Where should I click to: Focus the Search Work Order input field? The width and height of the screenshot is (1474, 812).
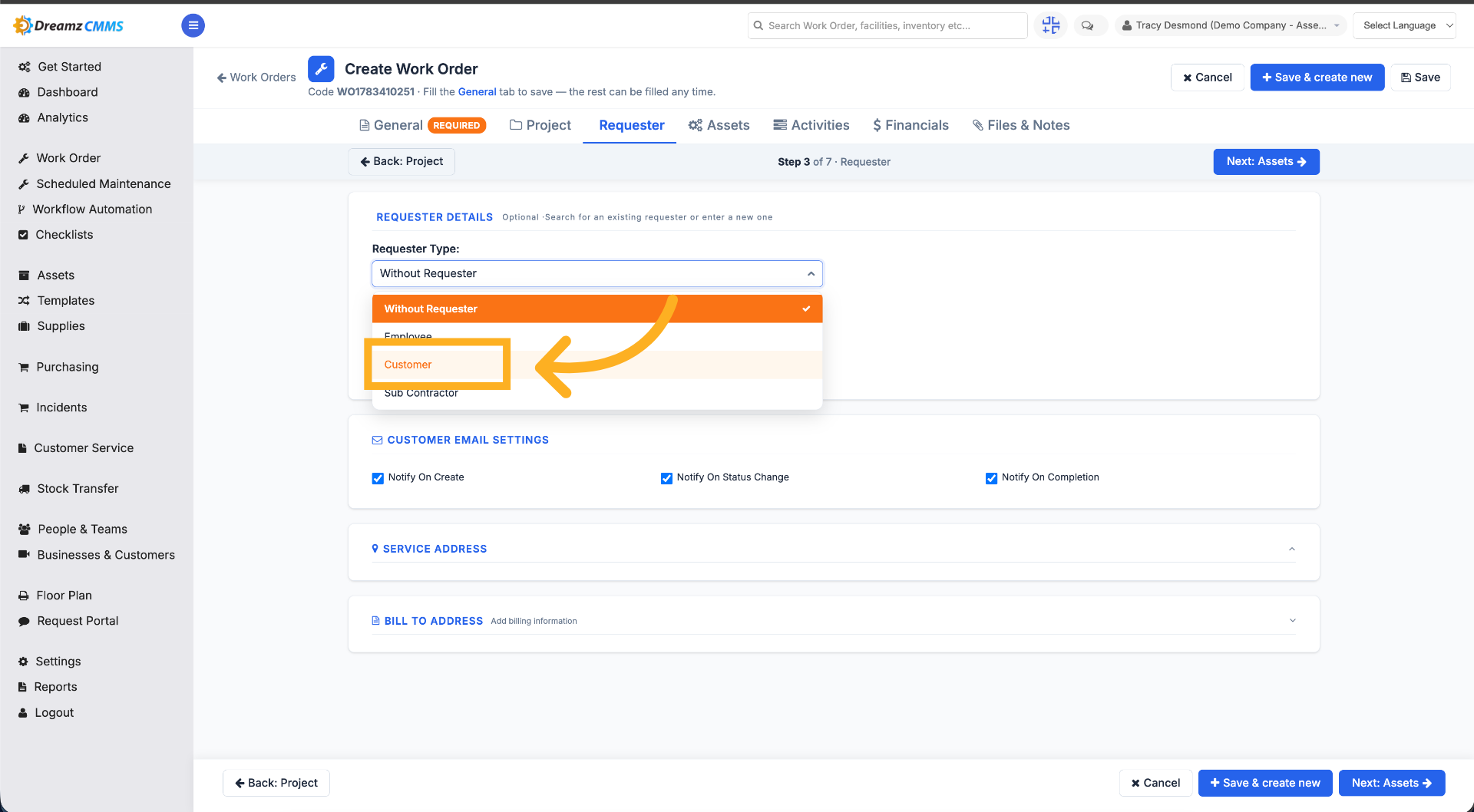point(887,25)
